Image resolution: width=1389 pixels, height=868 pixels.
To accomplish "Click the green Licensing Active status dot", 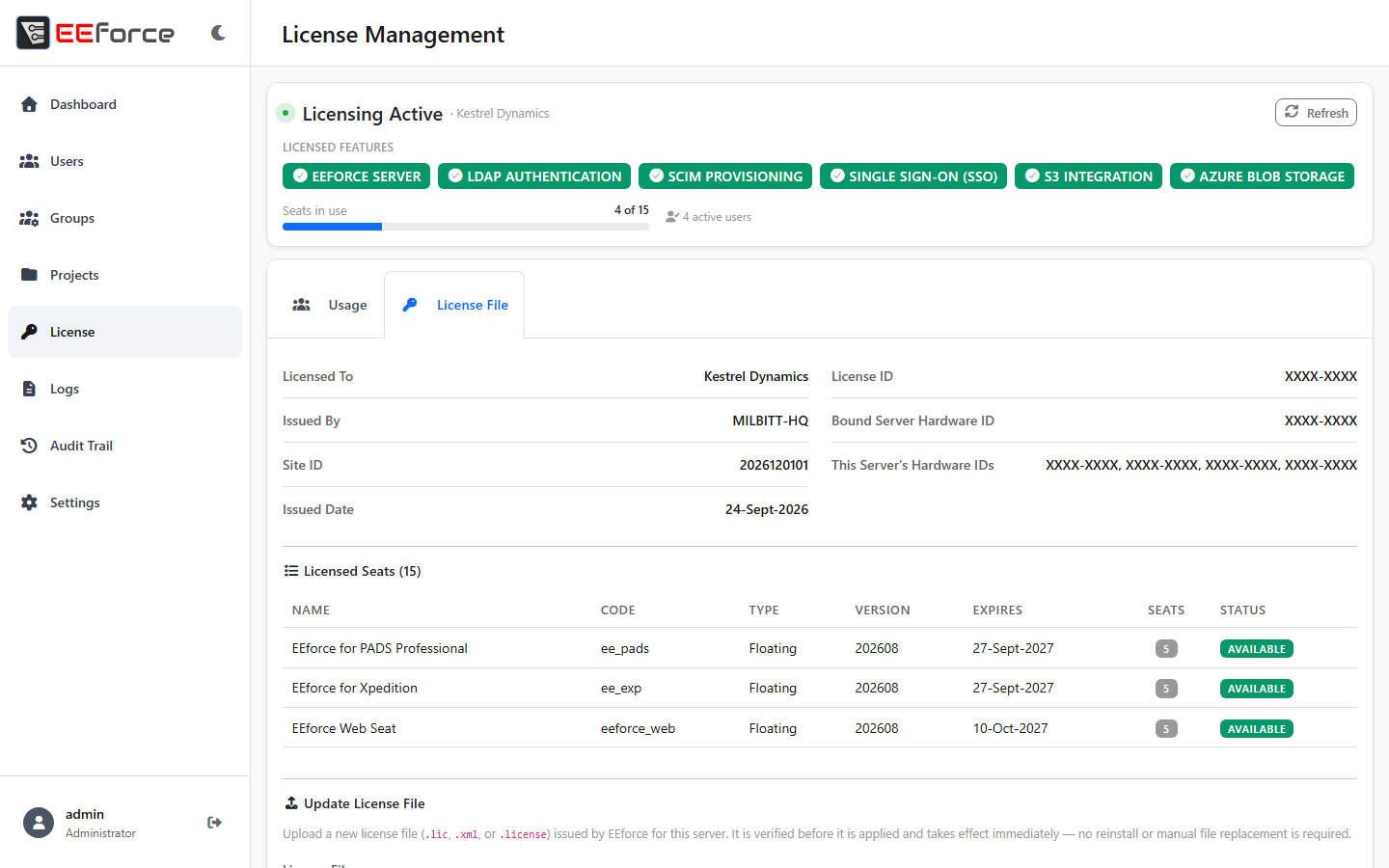I will [x=286, y=113].
